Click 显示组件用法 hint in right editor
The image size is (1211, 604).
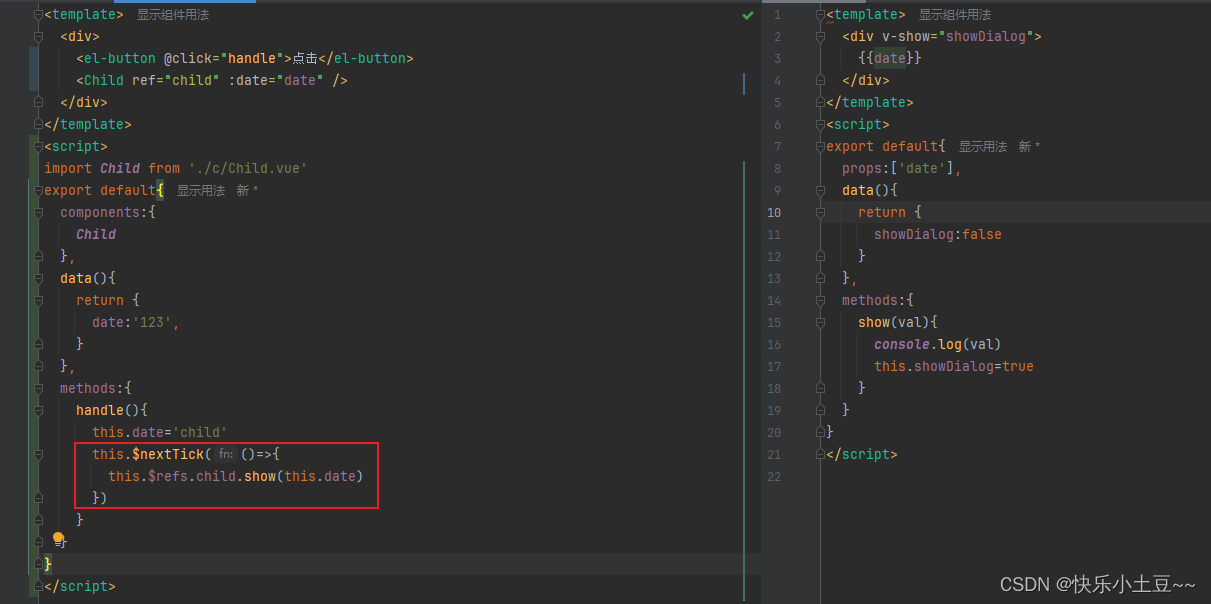[955, 15]
